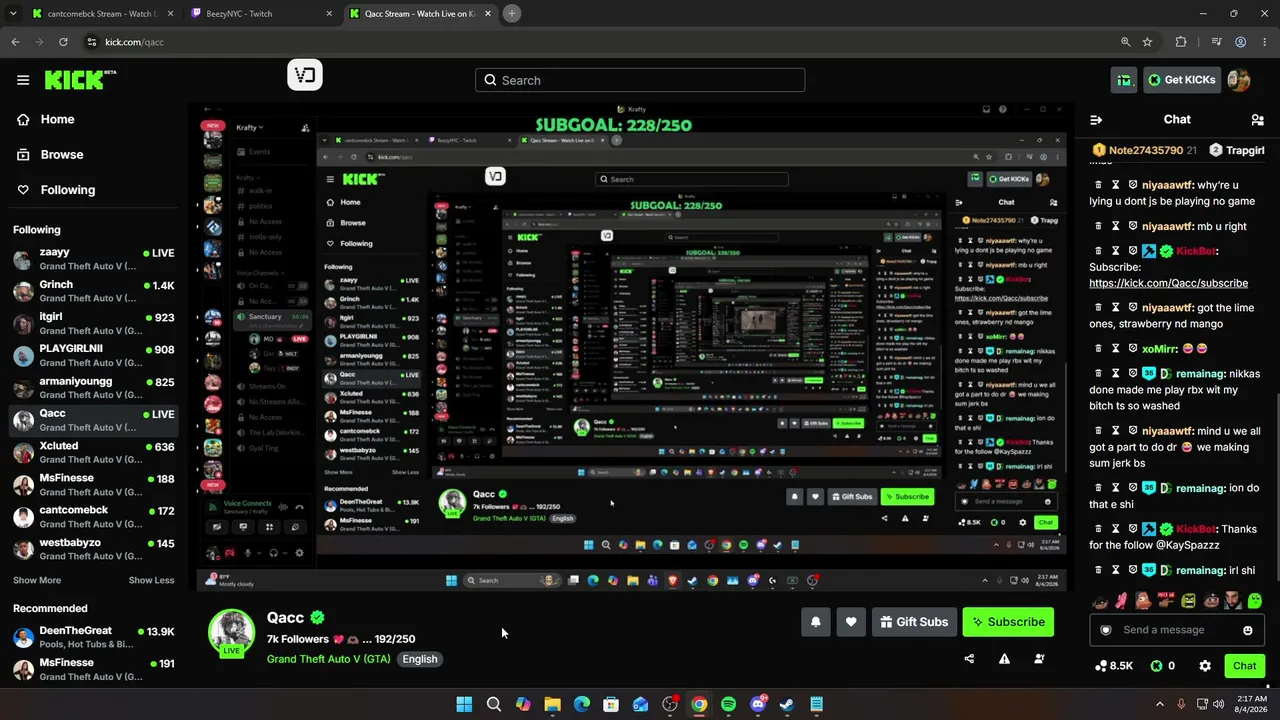Viewport: 1280px width, 720px height.
Task: Insert the green blob quick emote
Action: tap(1255, 601)
